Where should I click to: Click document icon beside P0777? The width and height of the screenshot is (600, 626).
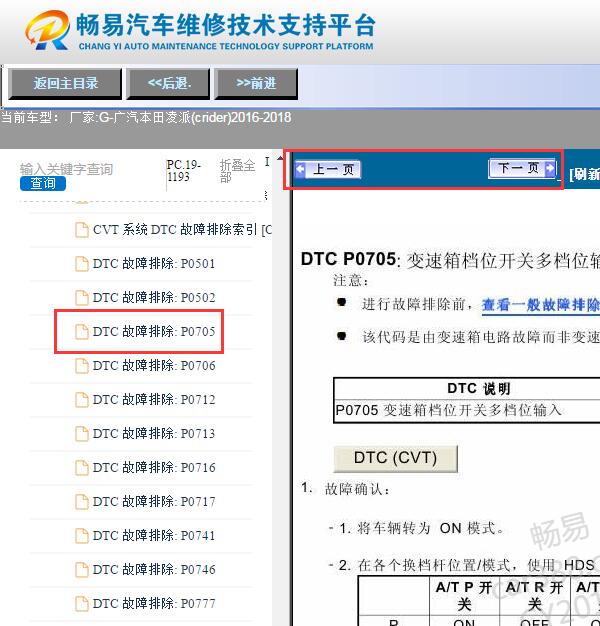(82, 604)
